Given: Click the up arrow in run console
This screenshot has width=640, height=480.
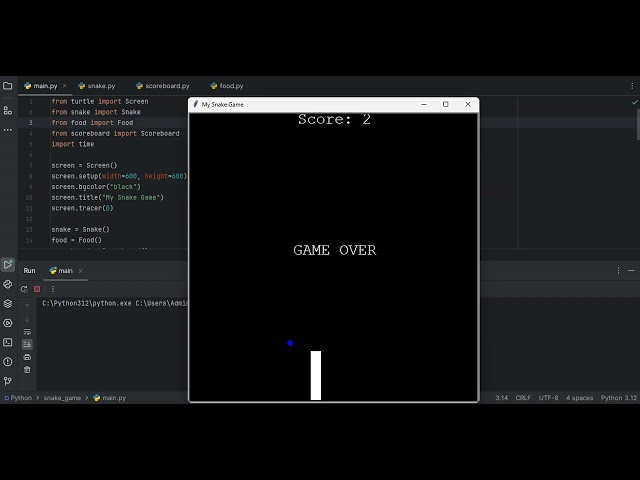Looking at the screenshot, I should [27, 306].
